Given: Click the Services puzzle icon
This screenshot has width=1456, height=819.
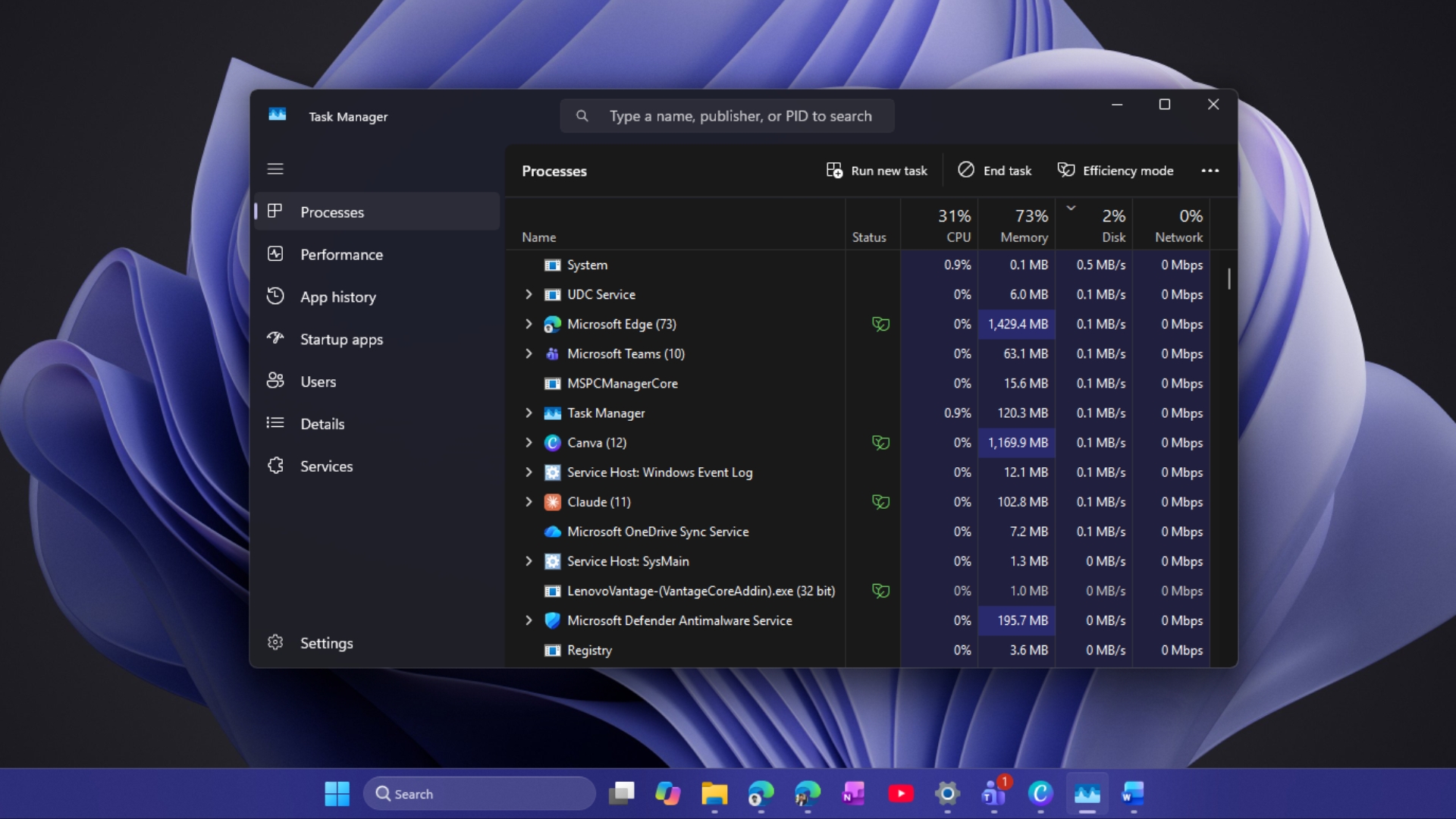Looking at the screenshot, I should tap(275, 466).
